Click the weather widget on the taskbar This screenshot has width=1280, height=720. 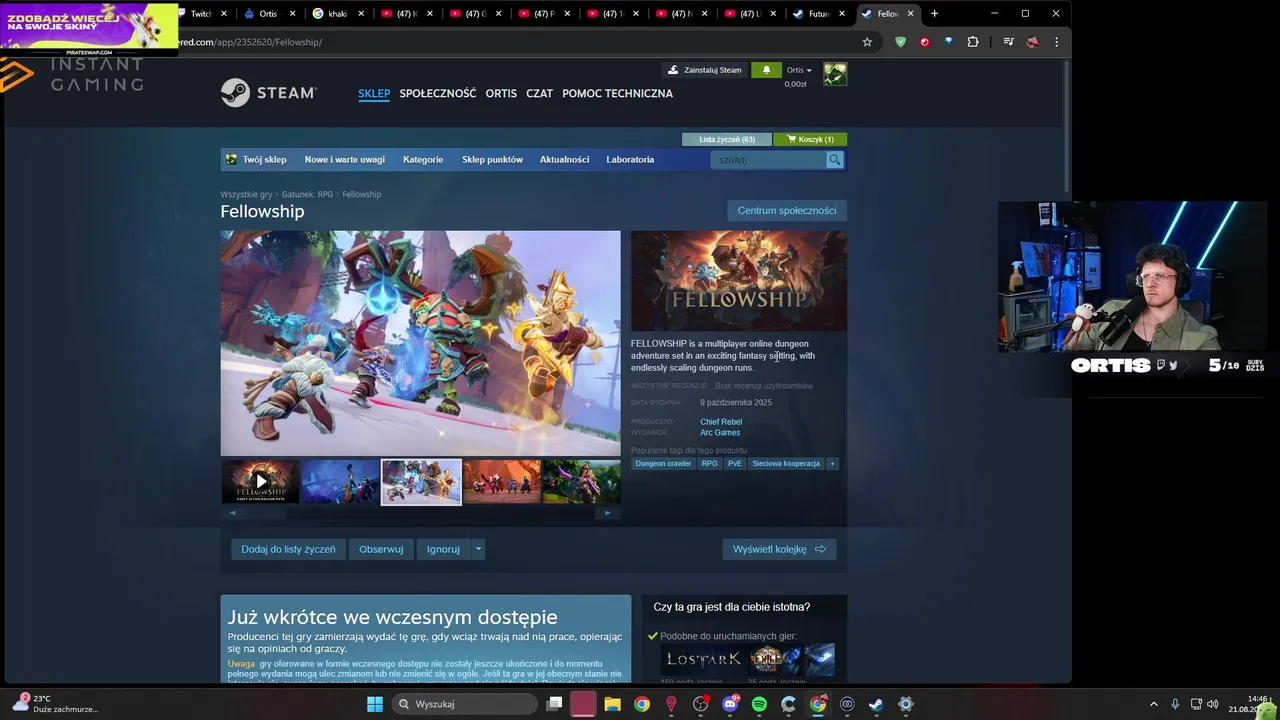pos(55,703)
